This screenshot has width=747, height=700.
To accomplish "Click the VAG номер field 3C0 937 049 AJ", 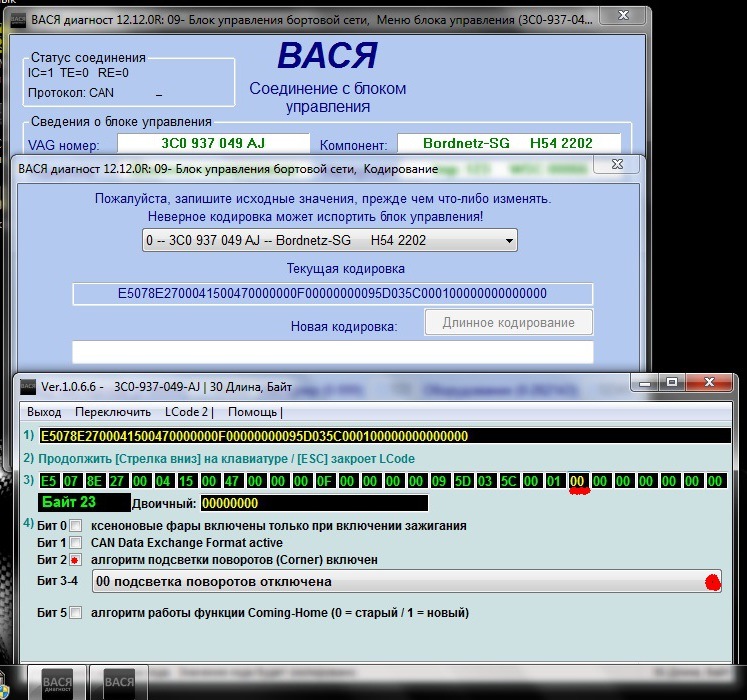I will pos(213,143).
